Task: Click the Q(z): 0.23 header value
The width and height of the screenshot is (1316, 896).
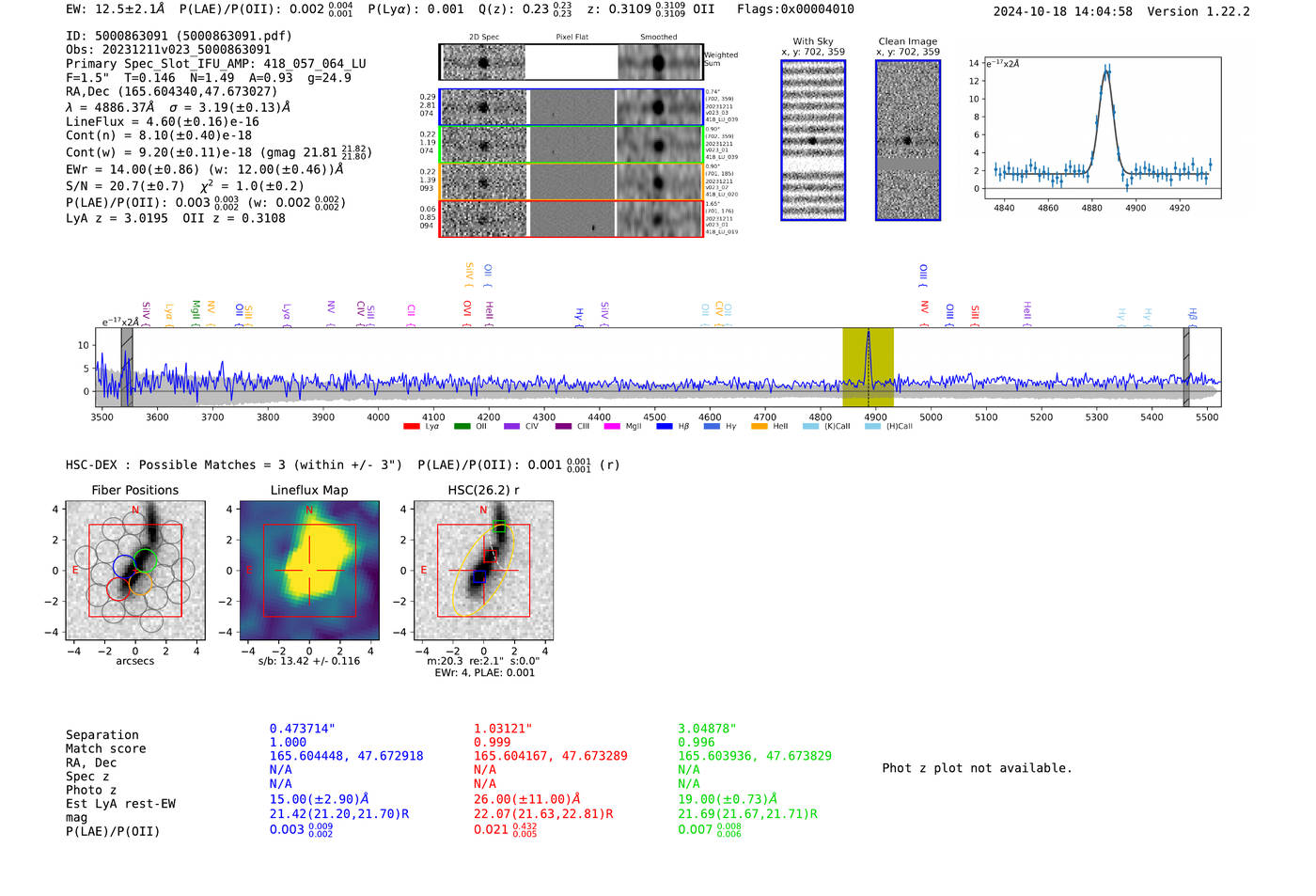Action: (x=525, y=9)
